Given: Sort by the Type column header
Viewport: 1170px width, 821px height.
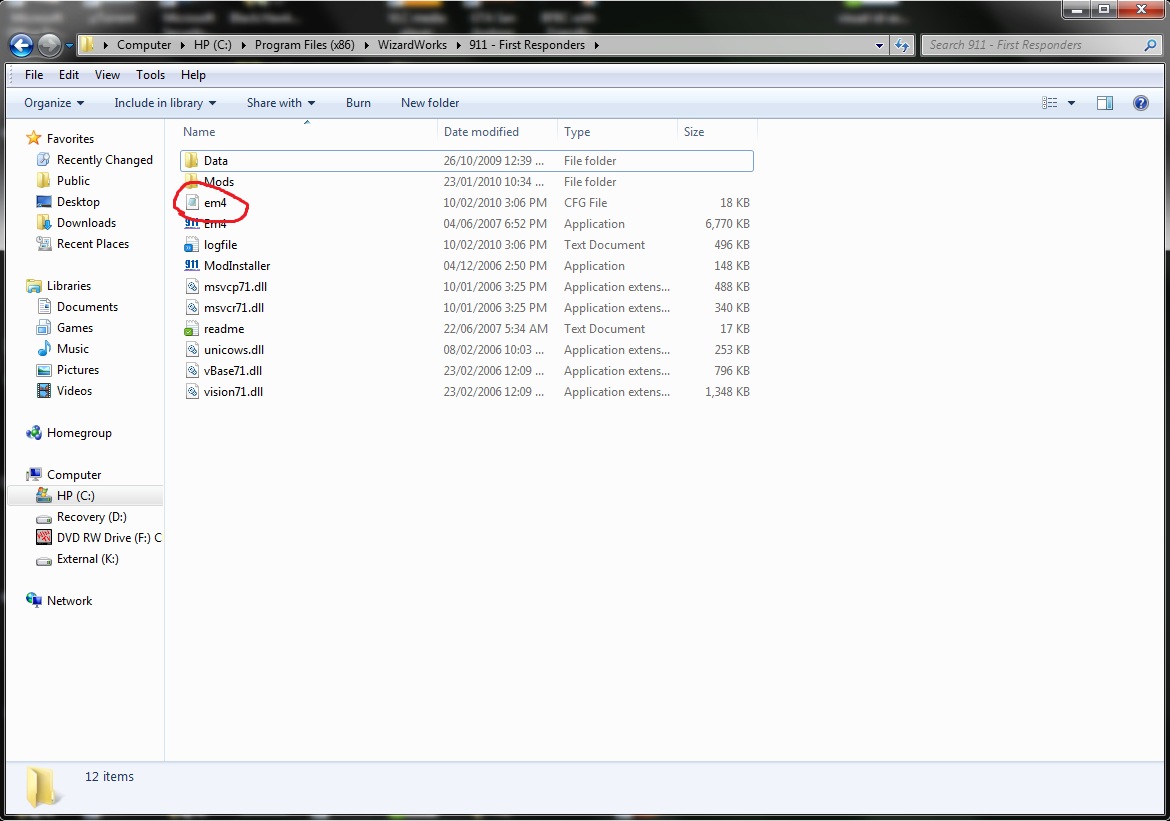Looking at the screenshot, I should [x=618, y=131].
